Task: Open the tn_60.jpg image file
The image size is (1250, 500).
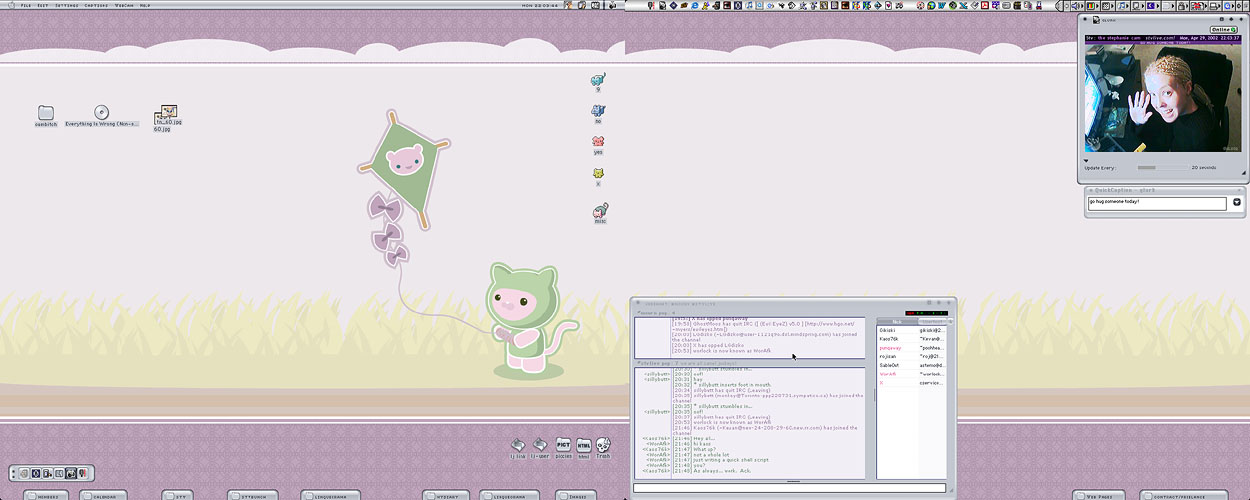Action: (x=166, y=116)
